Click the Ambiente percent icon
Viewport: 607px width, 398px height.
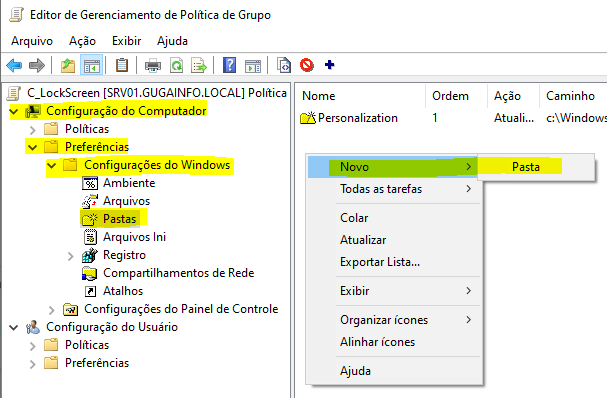(x=90, y=183)
